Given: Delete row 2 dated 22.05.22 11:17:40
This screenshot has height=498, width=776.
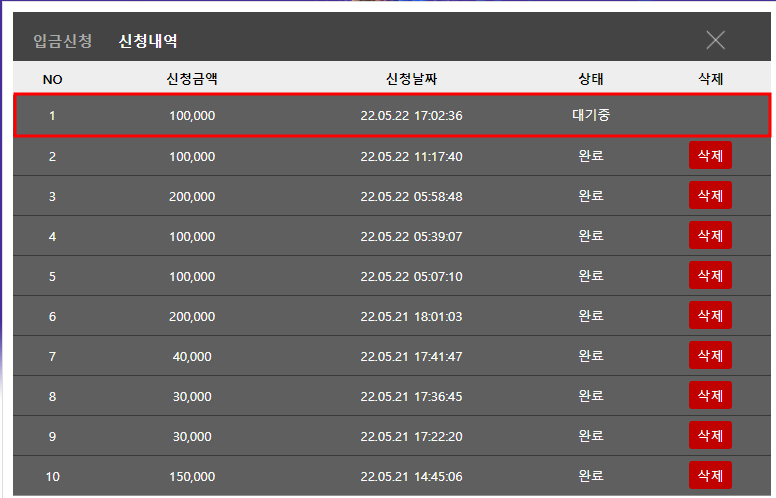Looking at the screenshot, I should click(x=710, y=155).
